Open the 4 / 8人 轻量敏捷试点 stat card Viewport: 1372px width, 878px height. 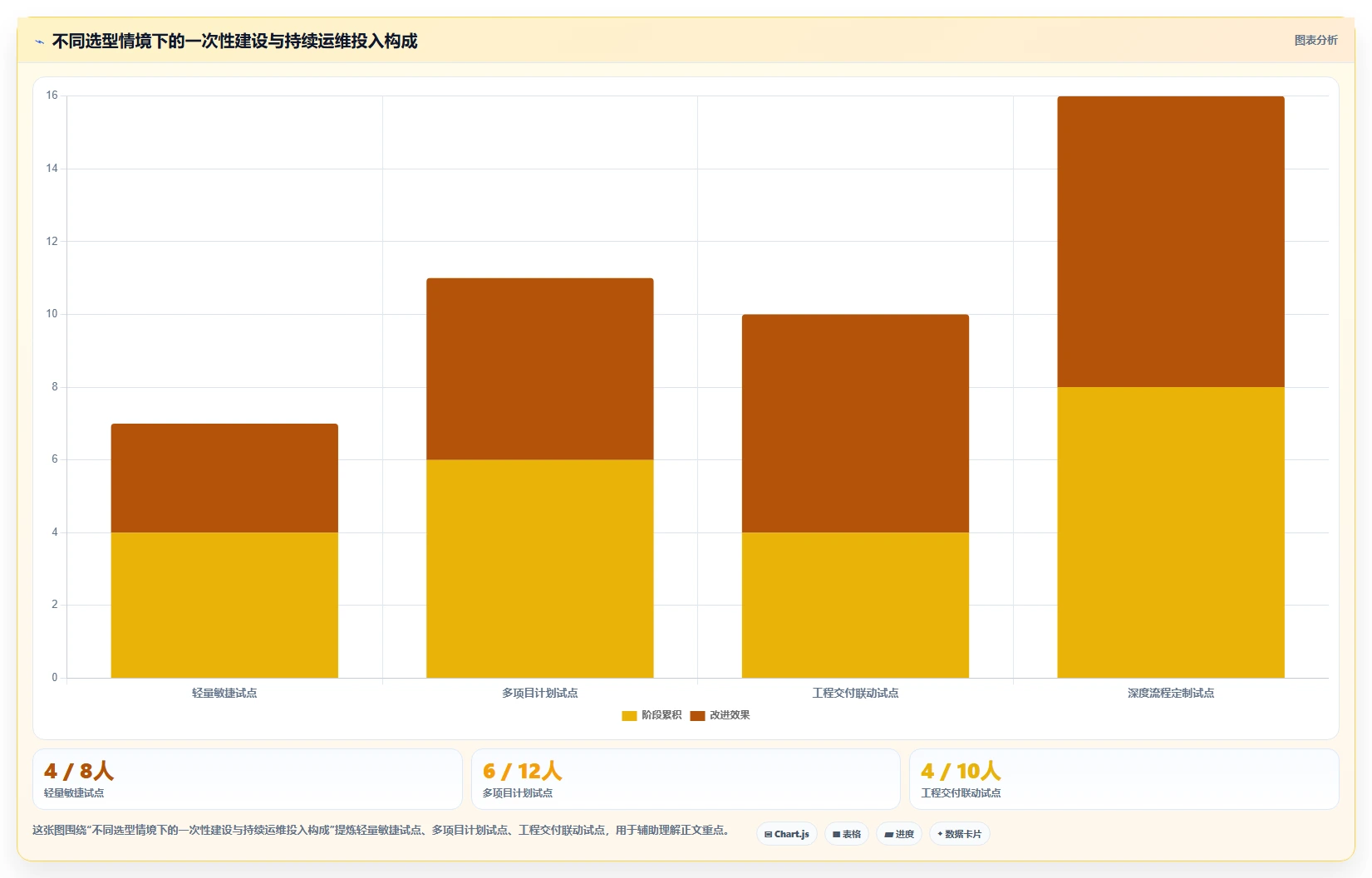click(x=248, y=779)
